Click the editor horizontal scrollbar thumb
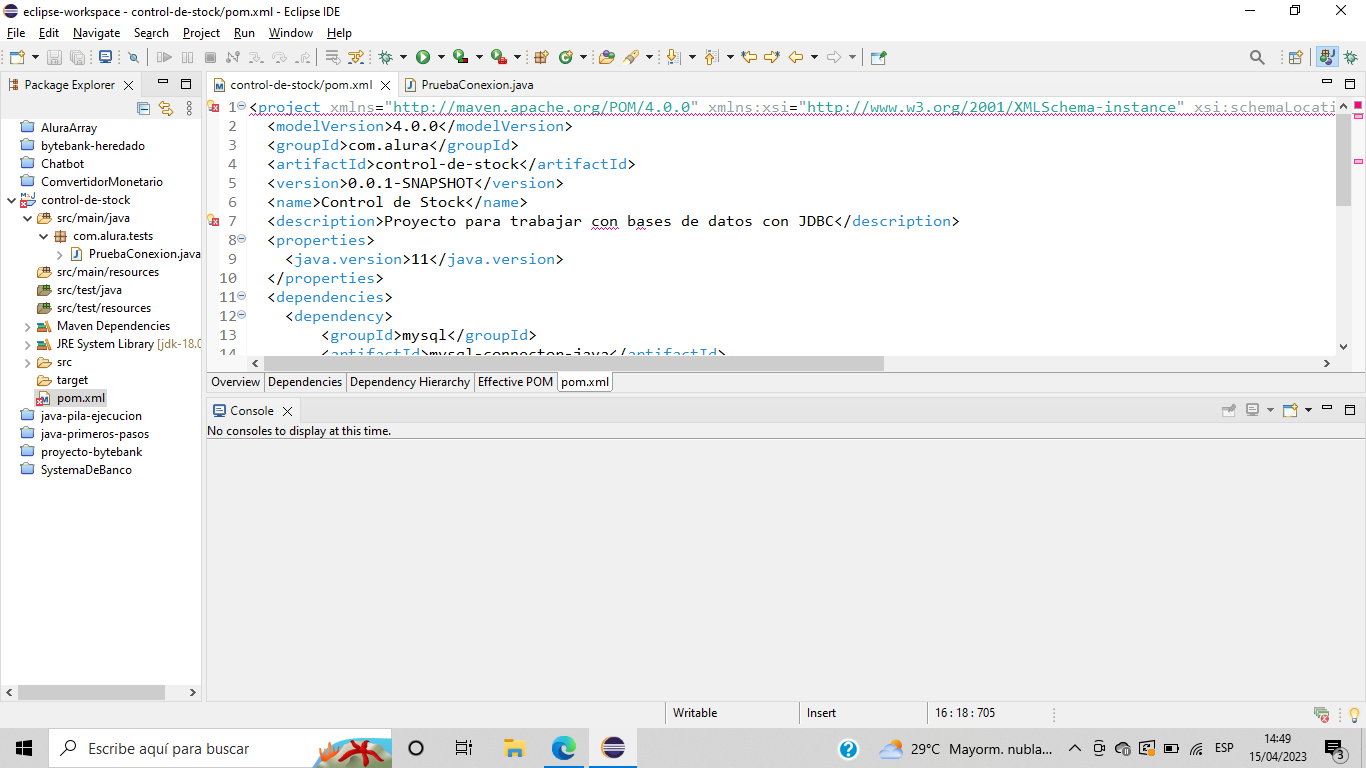The height and width of the screenshot is (768, 1366). (574, 364)
